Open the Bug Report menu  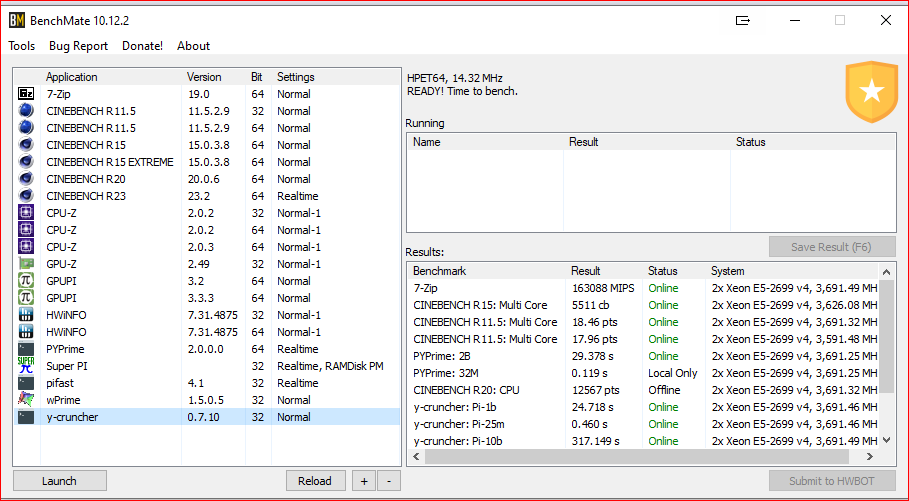78,46
